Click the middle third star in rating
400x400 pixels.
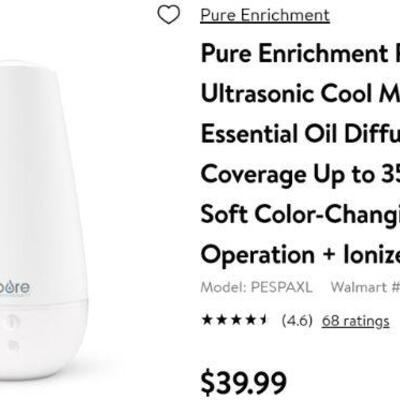click(x=236, y=320)
